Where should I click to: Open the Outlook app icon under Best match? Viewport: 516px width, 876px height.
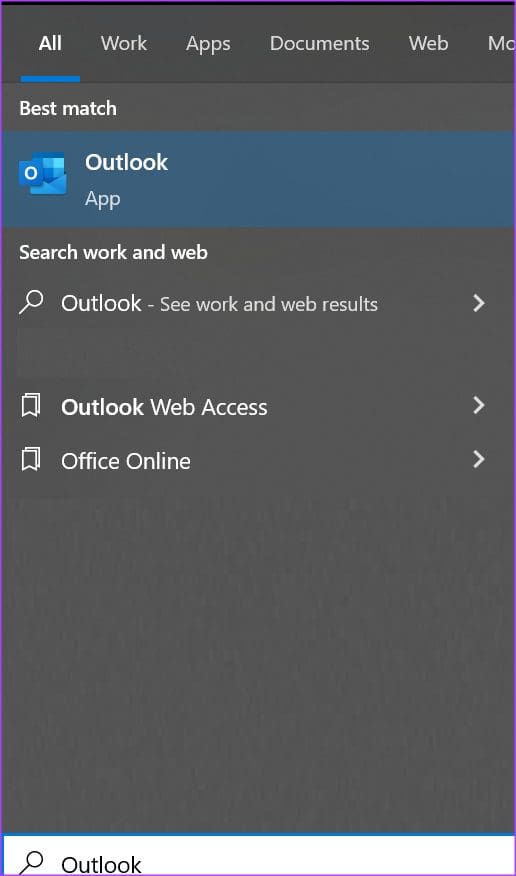(x=42, y=174)
